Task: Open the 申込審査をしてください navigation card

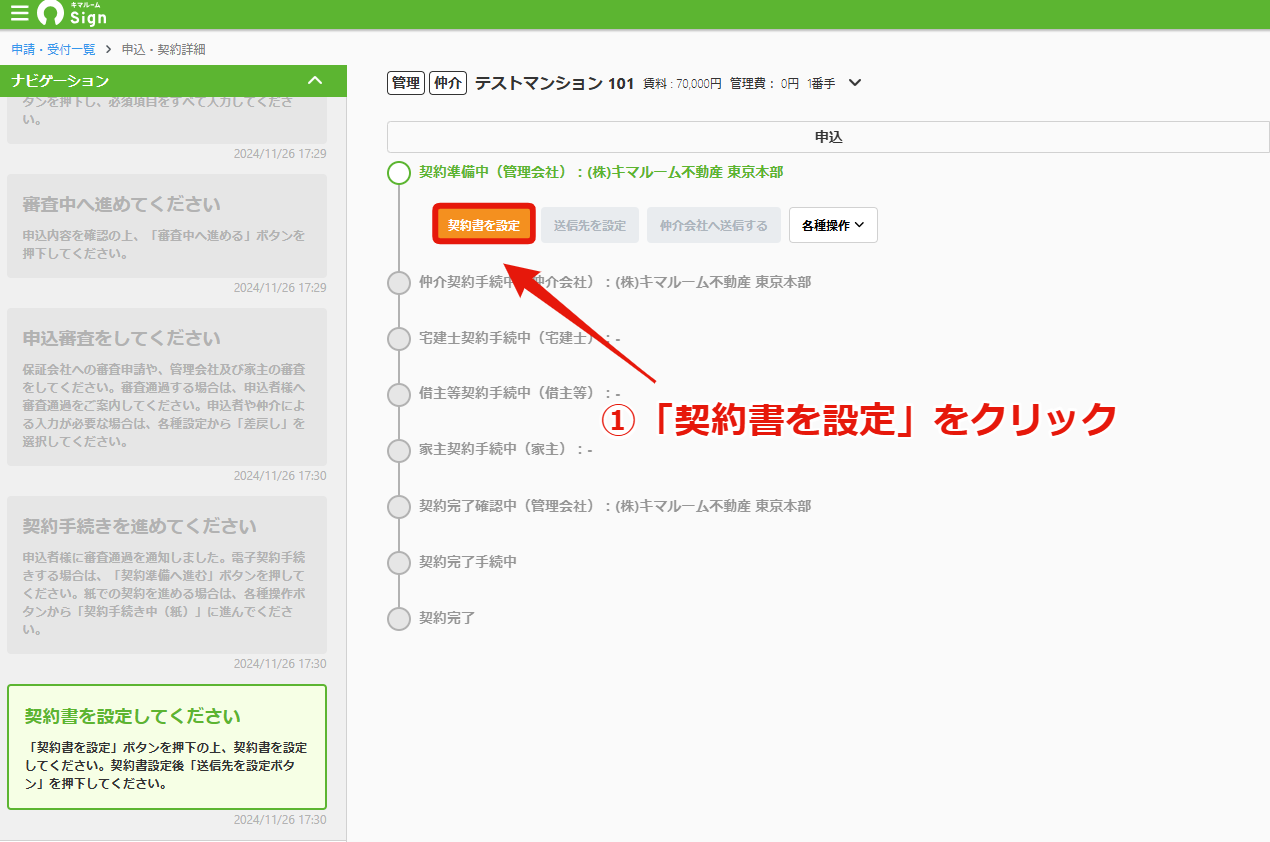Action: [x=167, y=387]
